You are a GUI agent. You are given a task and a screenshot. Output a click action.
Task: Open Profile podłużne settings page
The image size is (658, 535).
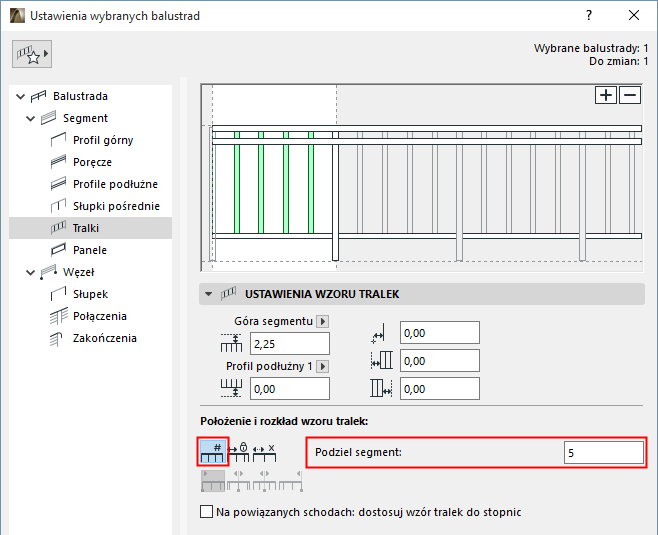[x=115, y=184]
